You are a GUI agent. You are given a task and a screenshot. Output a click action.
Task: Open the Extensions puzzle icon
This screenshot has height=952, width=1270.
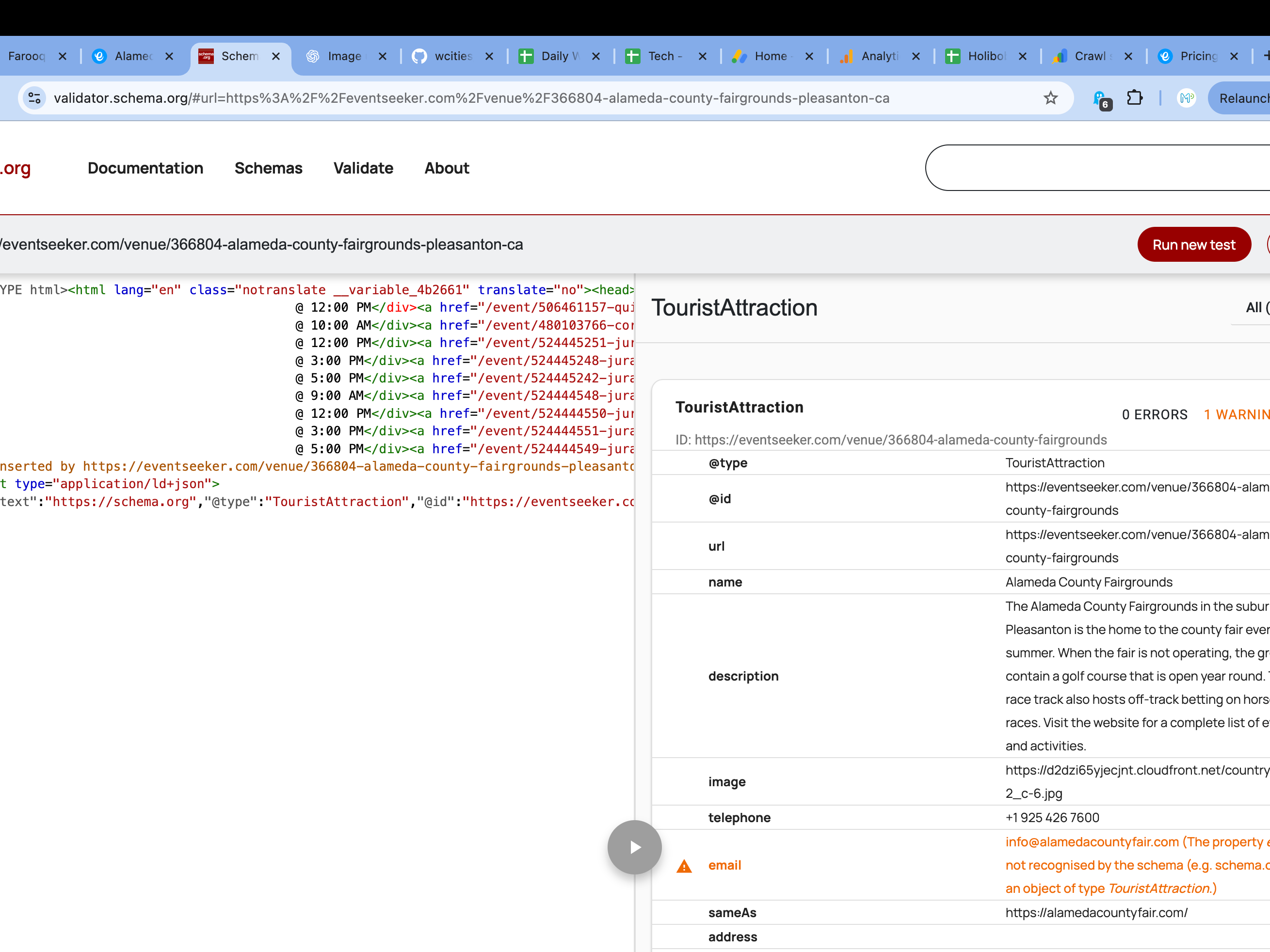[x=1135, y=98]
